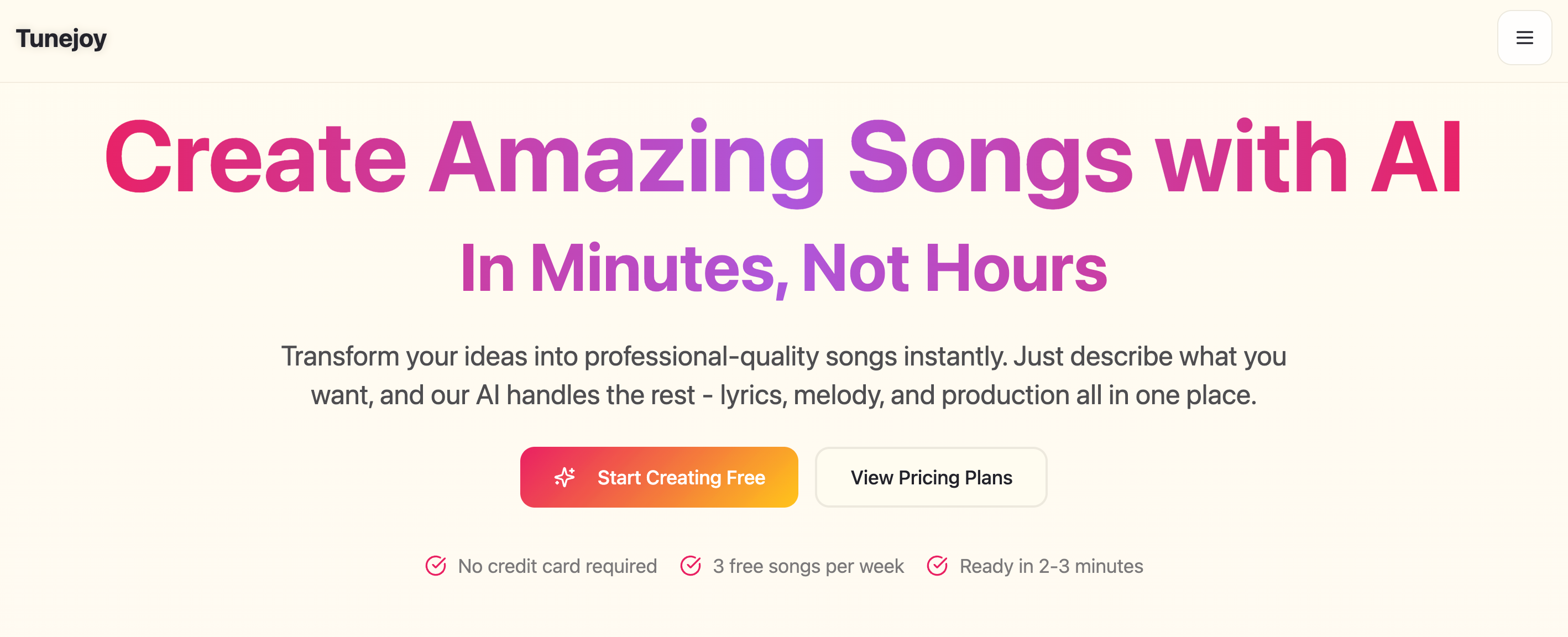Click checkmark icon beside Ready in 2-3 minutes
Screen dimensions: 1568x637
(x=937, y=566)
